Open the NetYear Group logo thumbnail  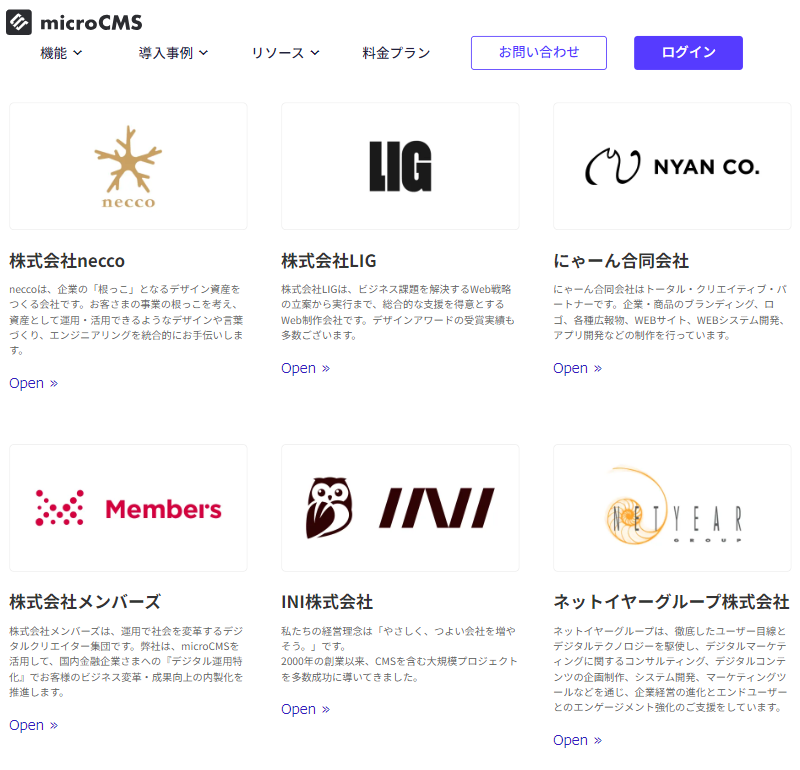point(672,508)
